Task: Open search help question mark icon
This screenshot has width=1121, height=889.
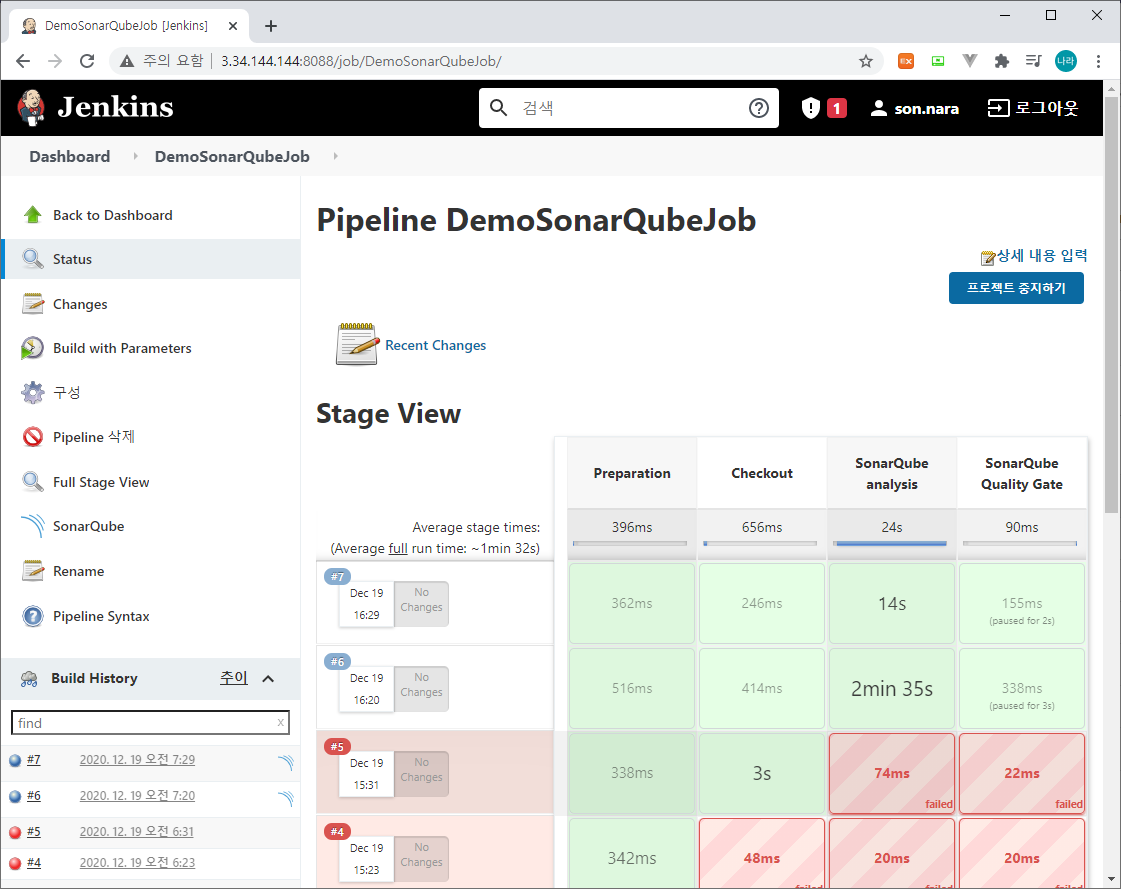Action: point(759,108)
